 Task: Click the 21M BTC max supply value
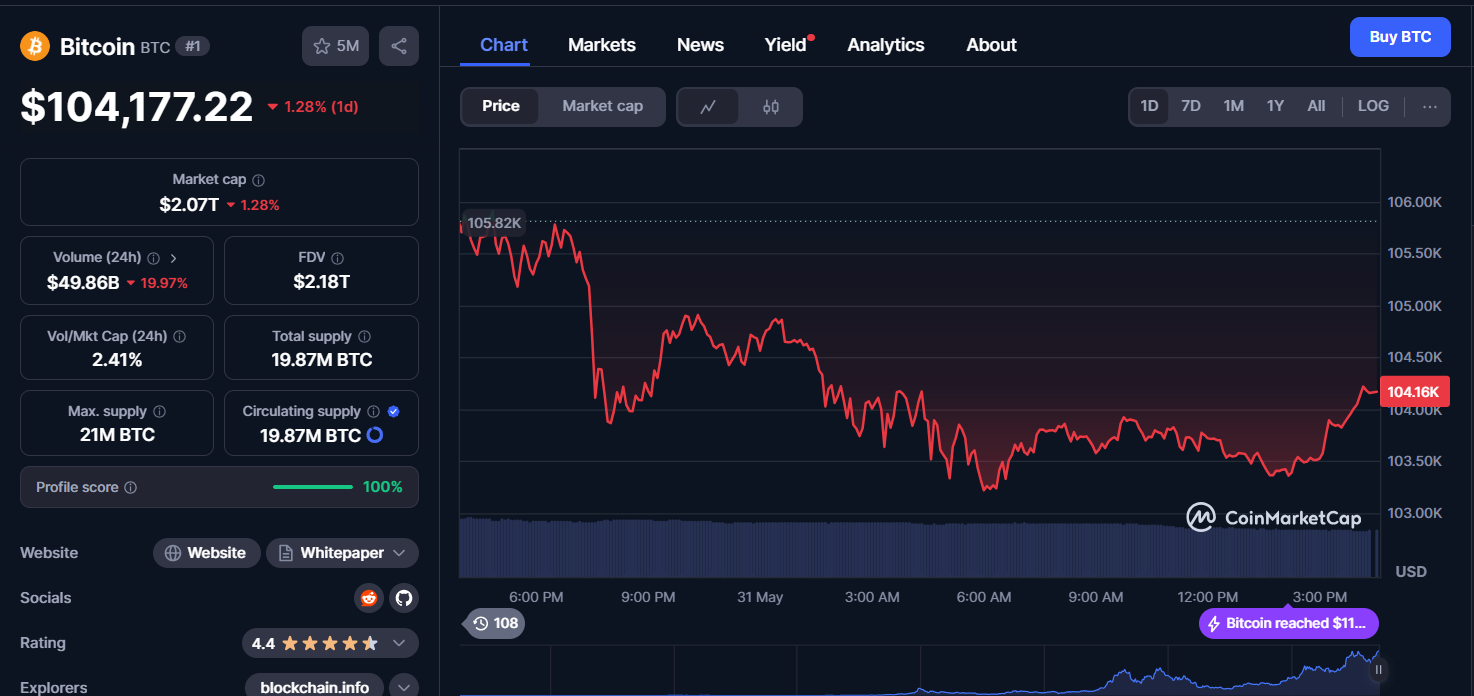[117, 435]
